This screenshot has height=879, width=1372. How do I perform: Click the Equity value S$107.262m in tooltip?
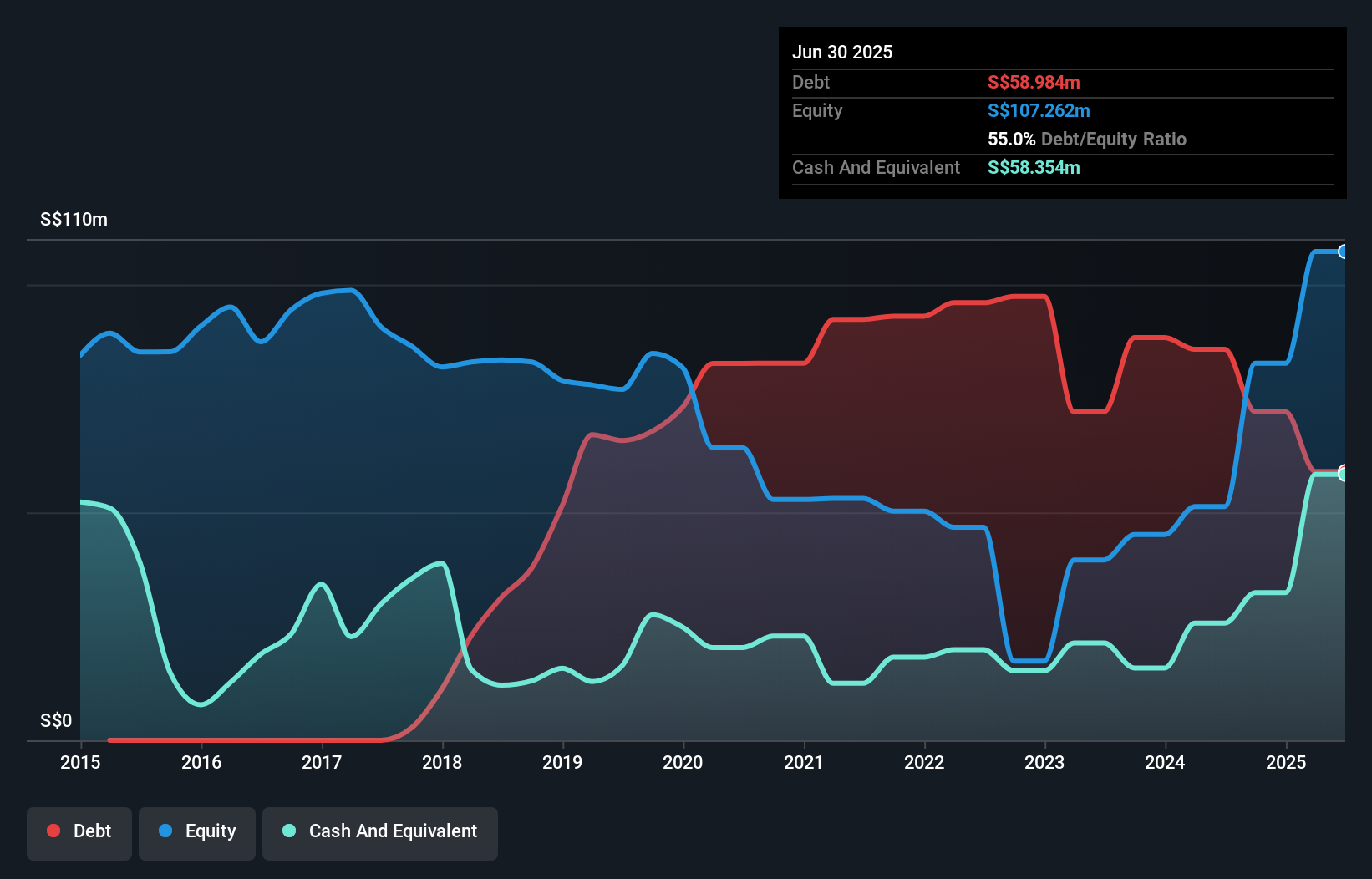coord(1039,110)
